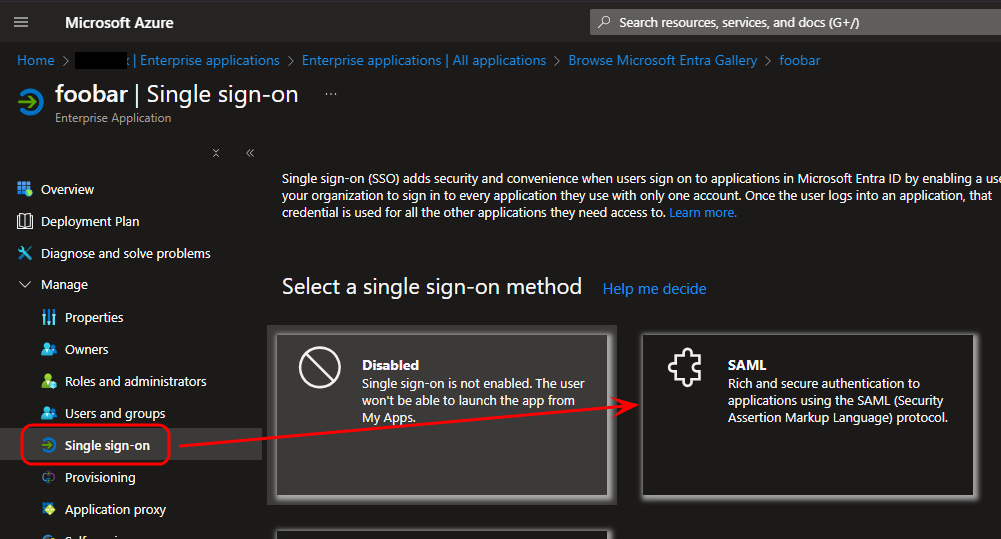Open the Learn more link
The image size is (1001, 539).
point(703,213)
